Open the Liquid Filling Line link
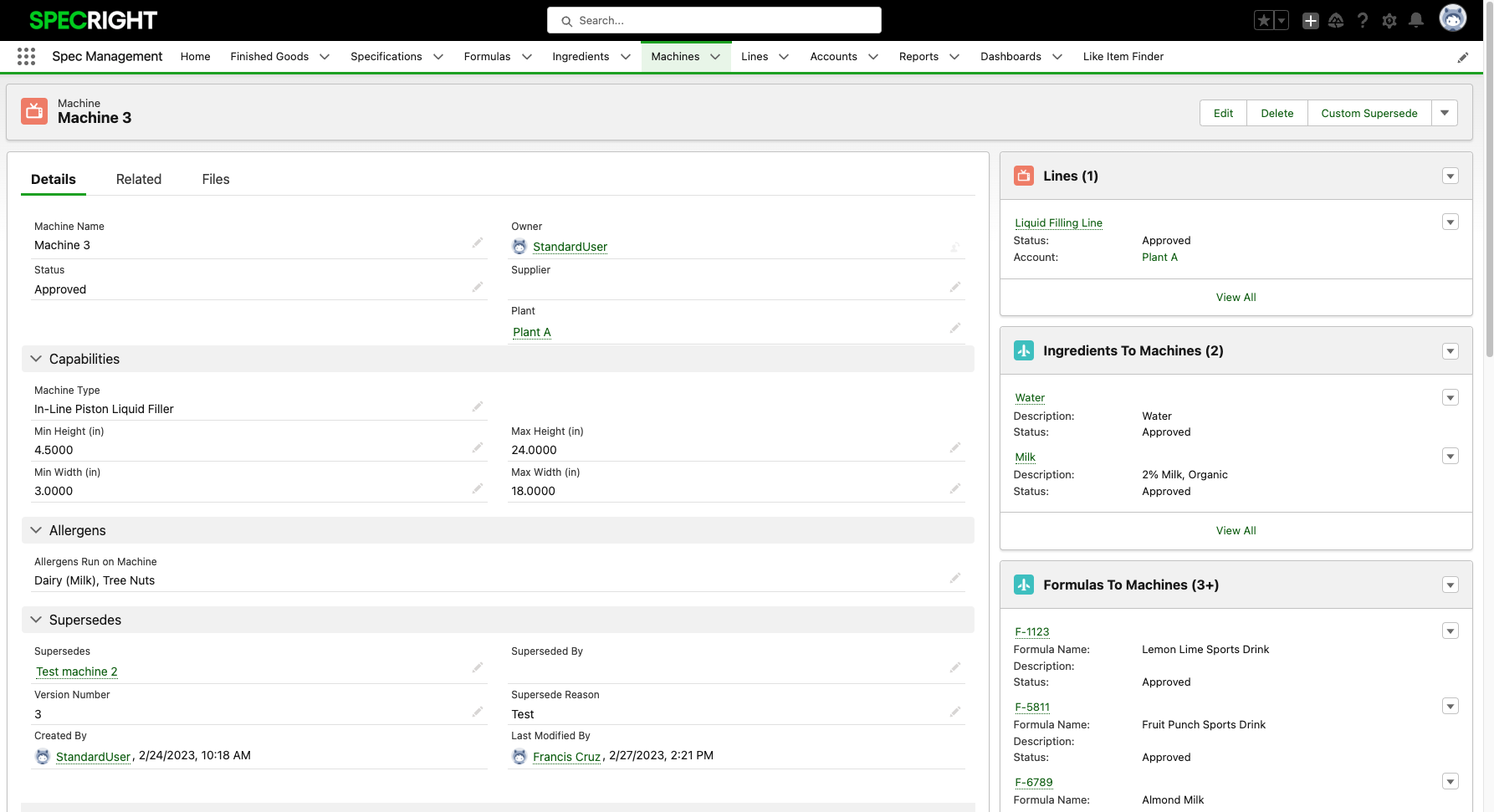Screen dimensions: 1494x812 point(1058,222)
